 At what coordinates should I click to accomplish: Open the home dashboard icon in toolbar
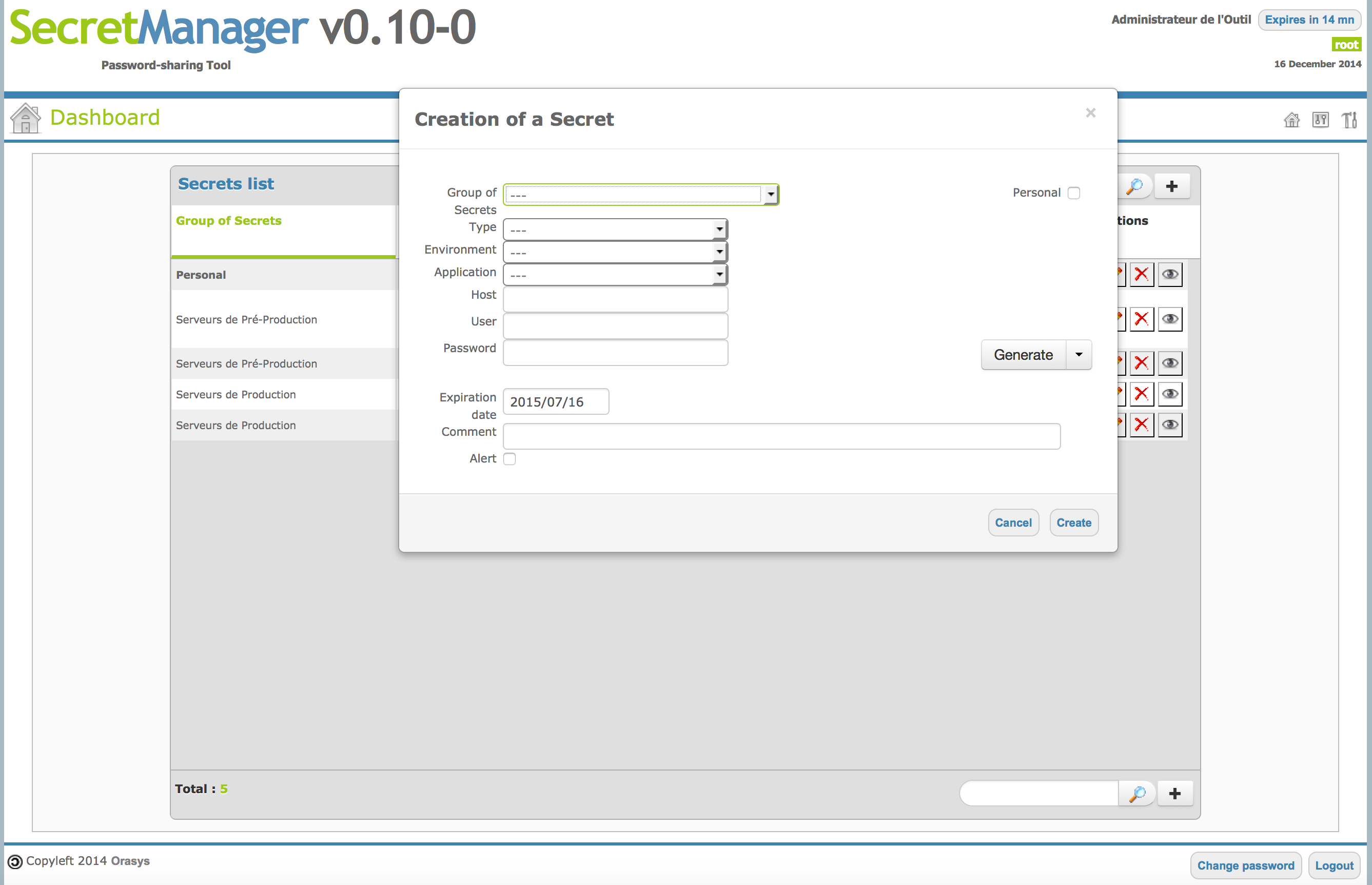1291,120
